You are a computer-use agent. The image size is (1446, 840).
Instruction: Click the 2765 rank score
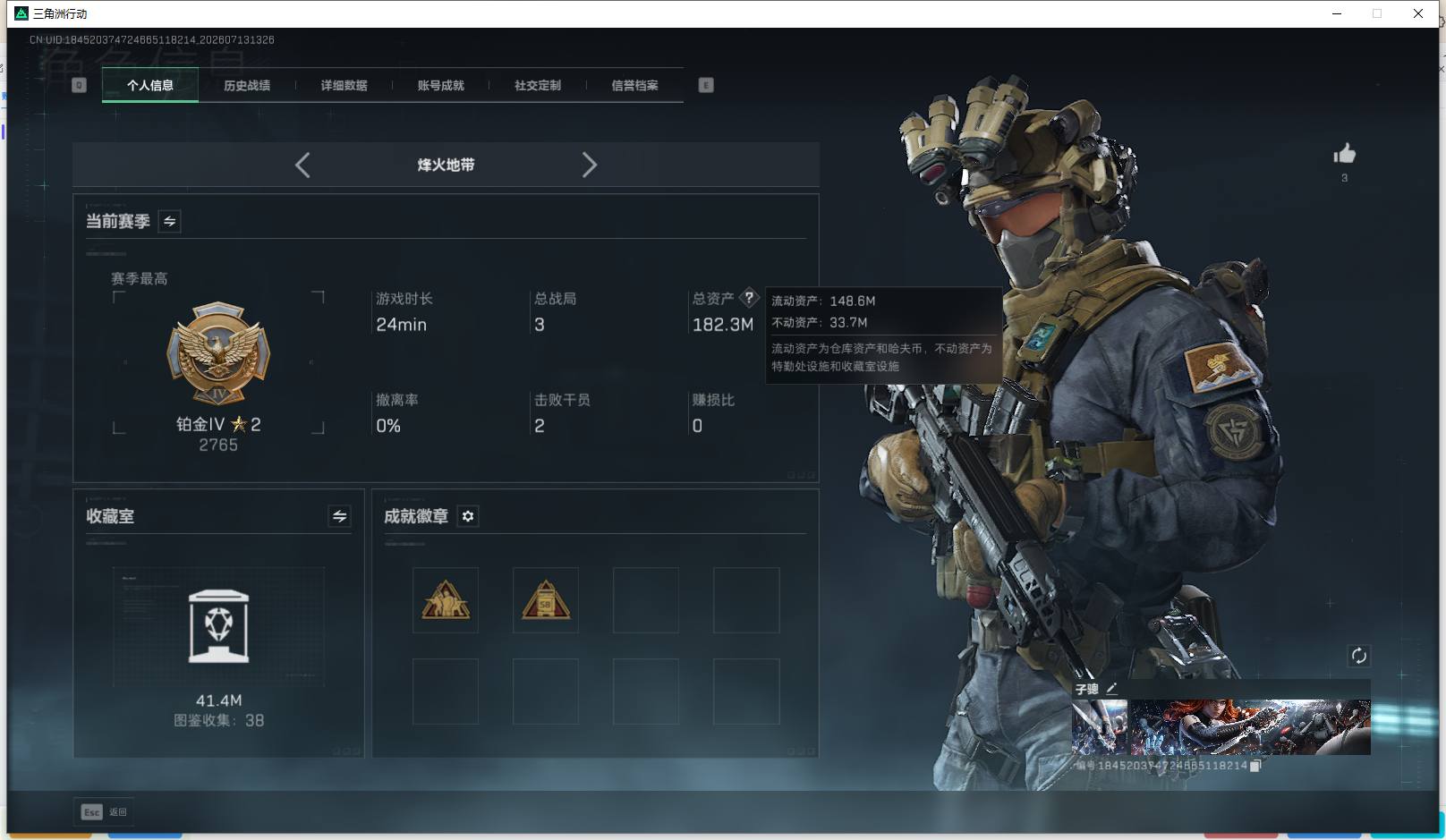(218, 445)
